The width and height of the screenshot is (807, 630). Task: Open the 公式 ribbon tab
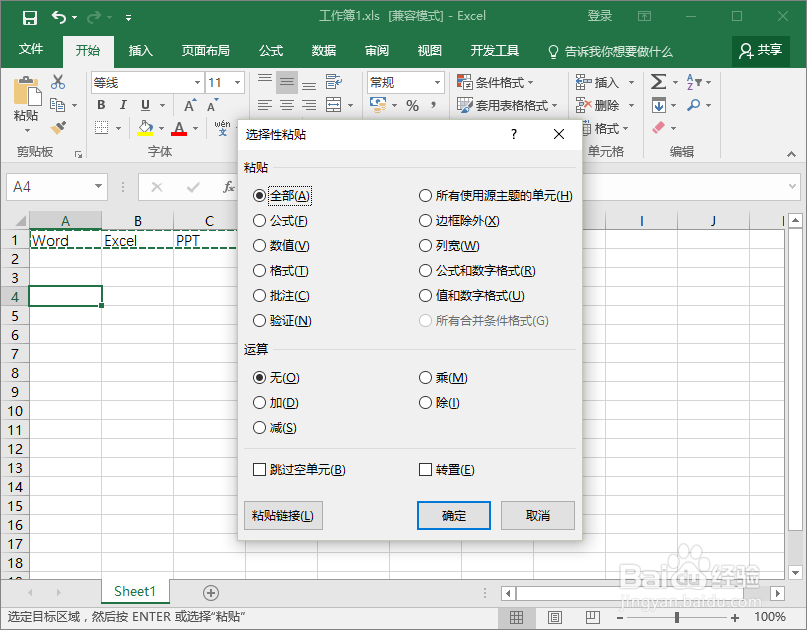(271, 50)
